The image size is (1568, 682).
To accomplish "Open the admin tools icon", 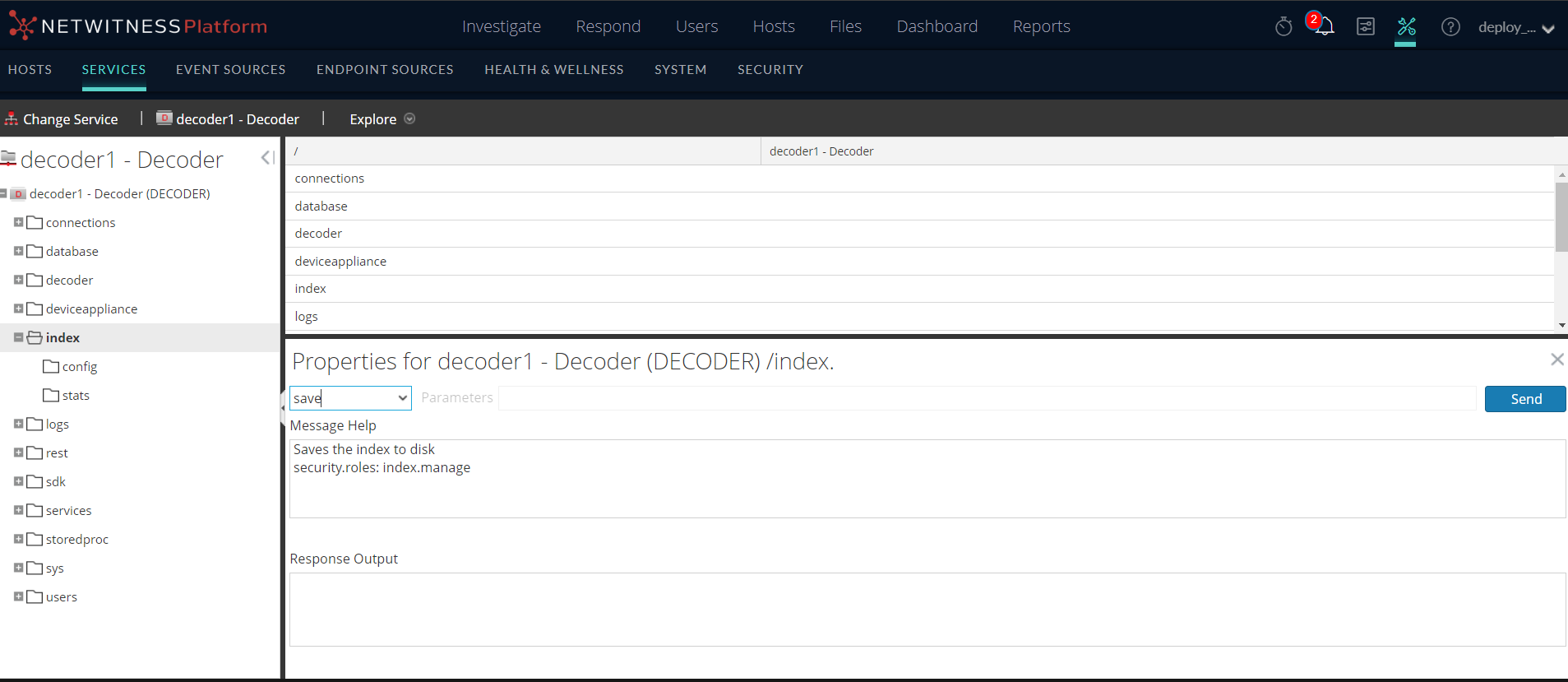I will pos(1406,26).
